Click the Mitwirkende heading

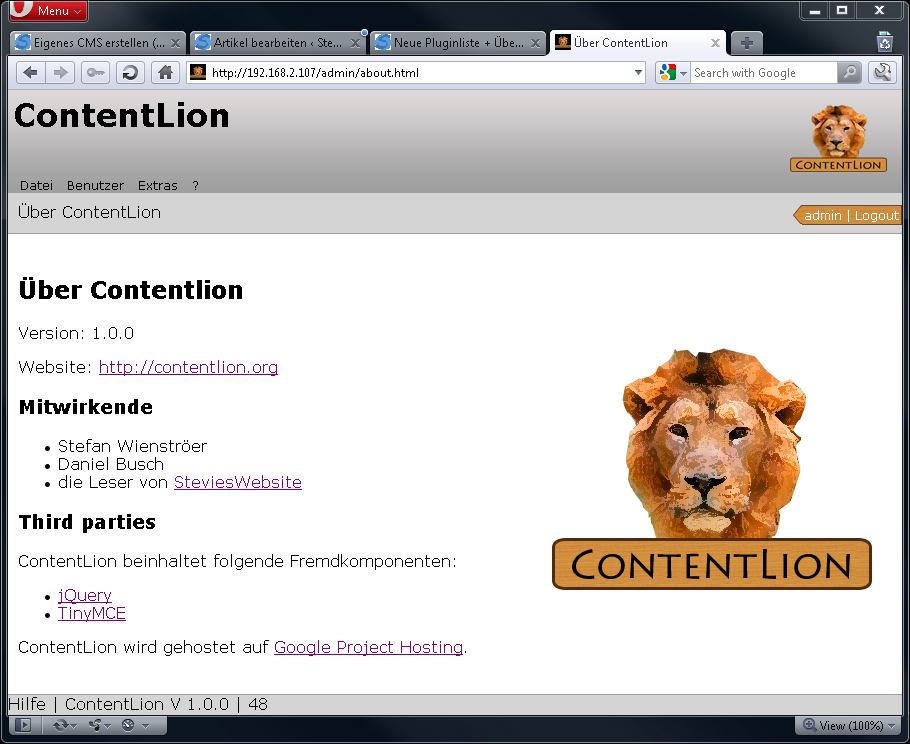[x=86, y=407]
